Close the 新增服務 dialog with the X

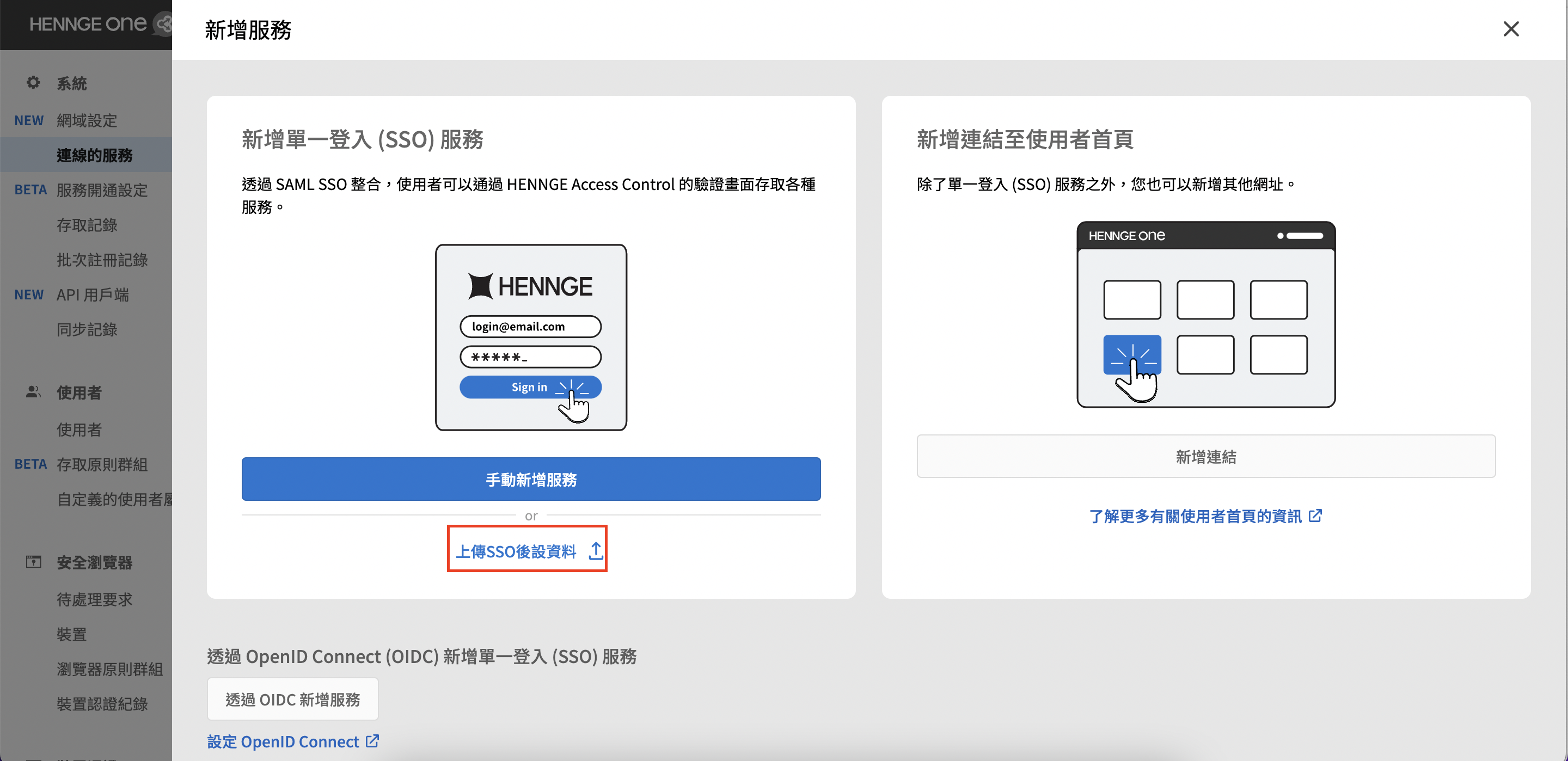(x=1511, y=29)
